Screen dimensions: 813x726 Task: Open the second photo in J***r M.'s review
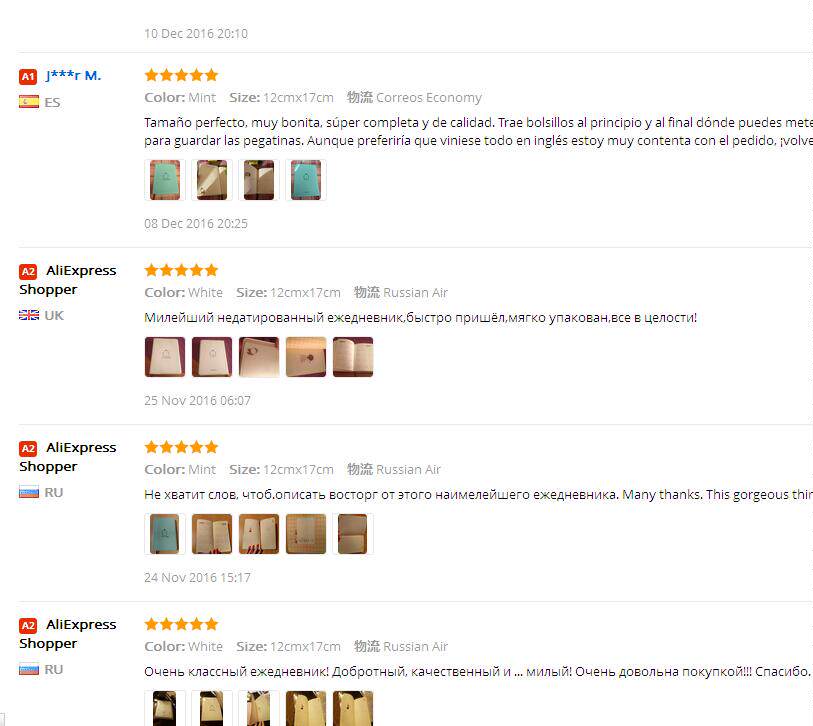pyautogui.click(x=212, y=180)
